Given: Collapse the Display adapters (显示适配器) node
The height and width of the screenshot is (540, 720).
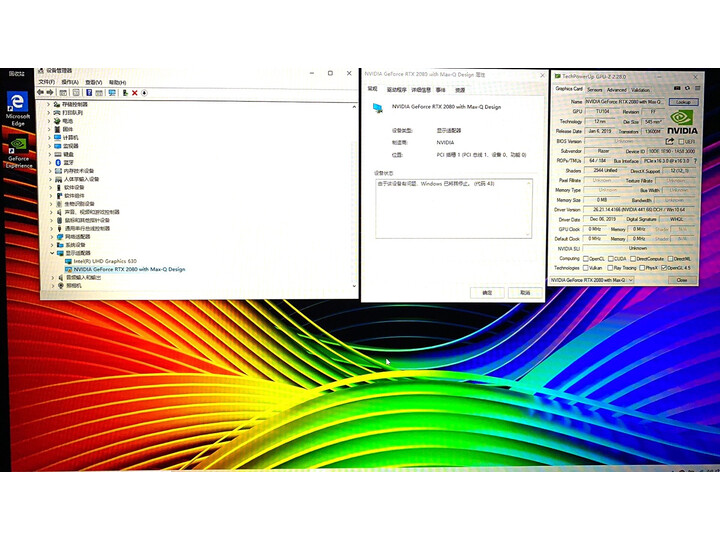Looking at the screenshot, I should click(x=52, y=253).
